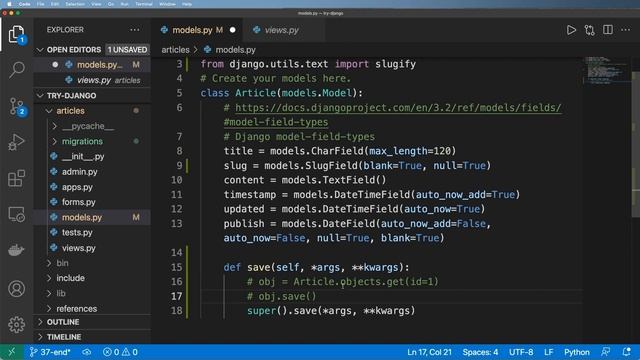The image size is (640, 360).
Task: Open tests.py in the file tree
Action: [x=92, y=232]
